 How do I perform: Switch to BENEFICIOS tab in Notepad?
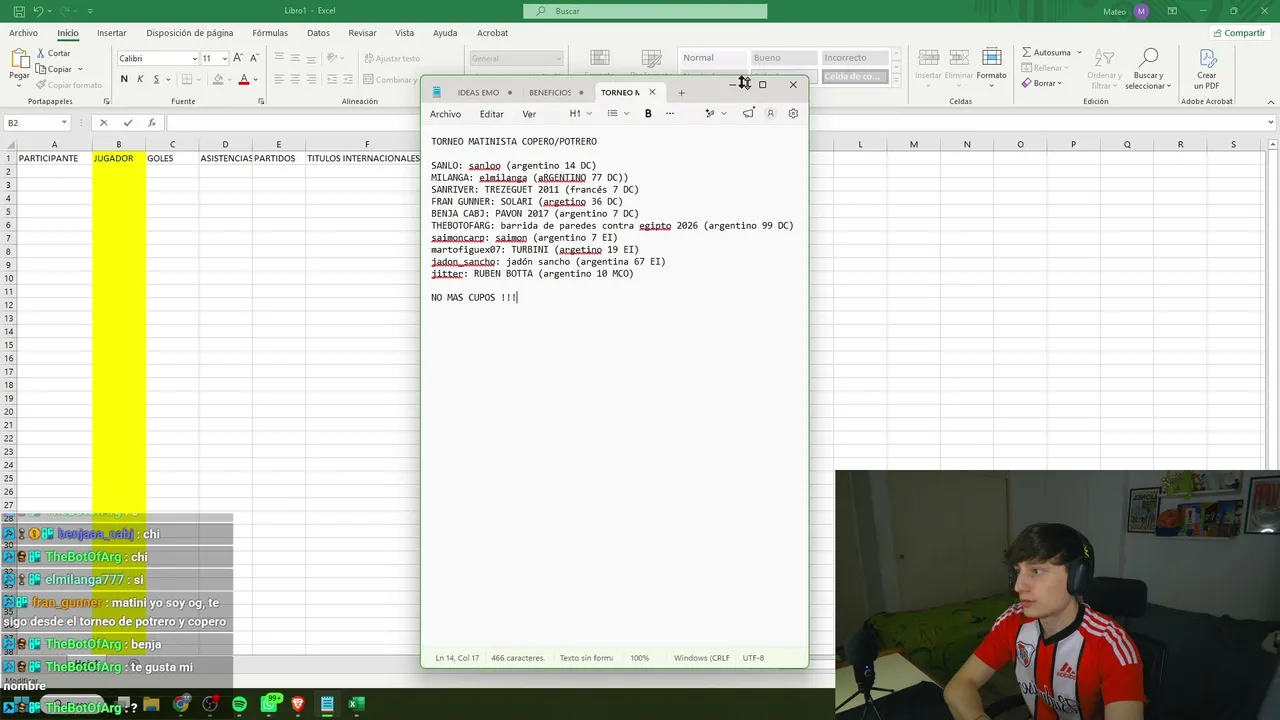(549, 93)
